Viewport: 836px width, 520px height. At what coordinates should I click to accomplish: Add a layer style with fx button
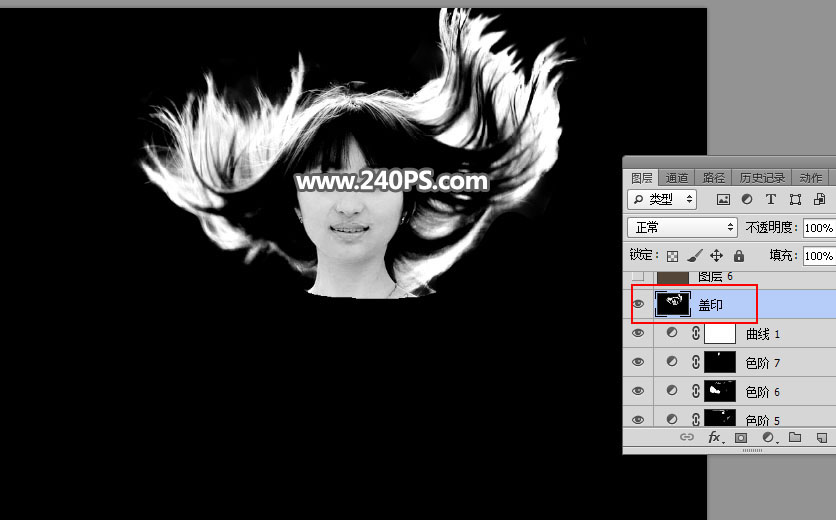click(x=714, y=438)
